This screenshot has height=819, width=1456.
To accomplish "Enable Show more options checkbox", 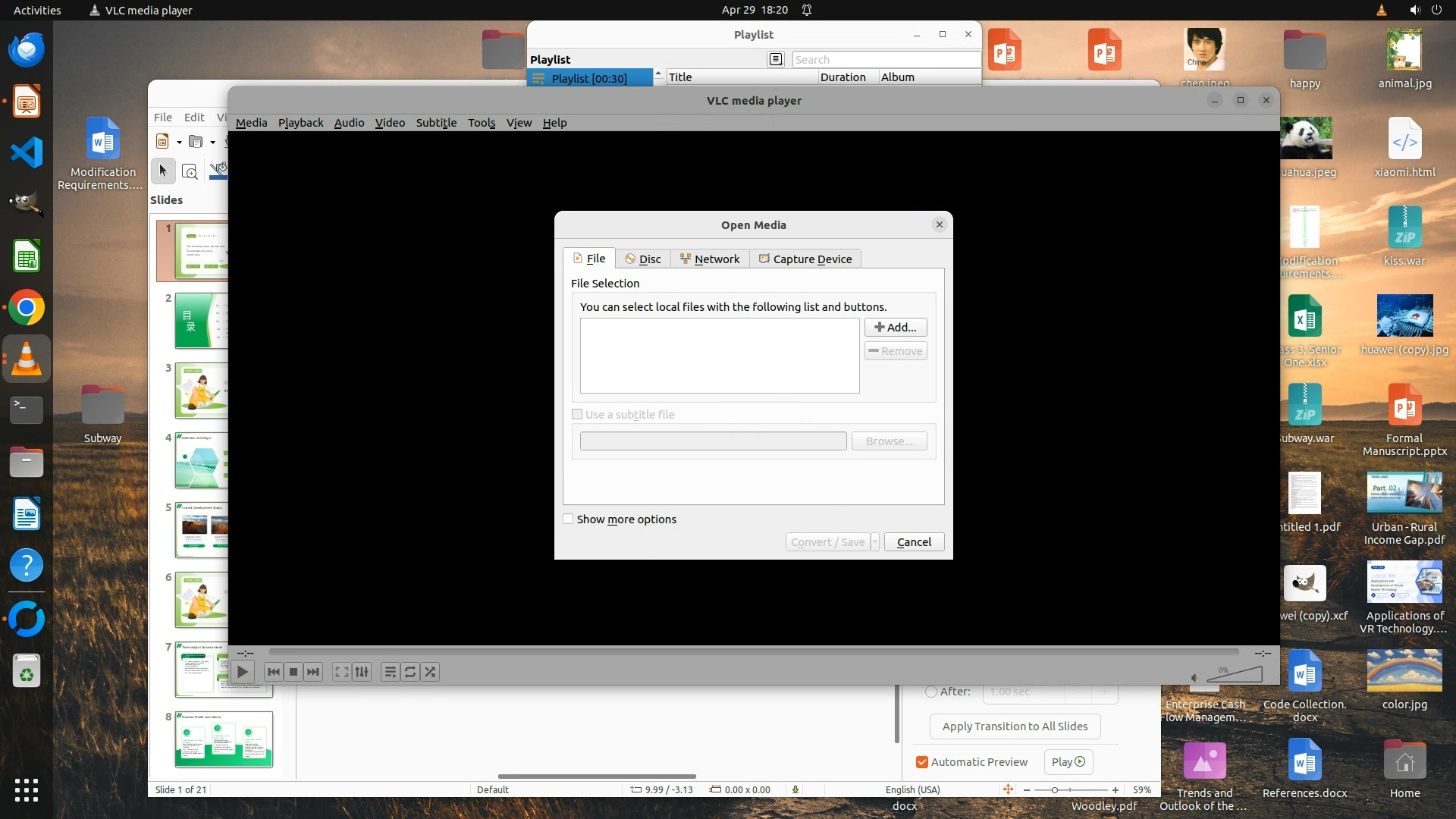I will (569, 519).
